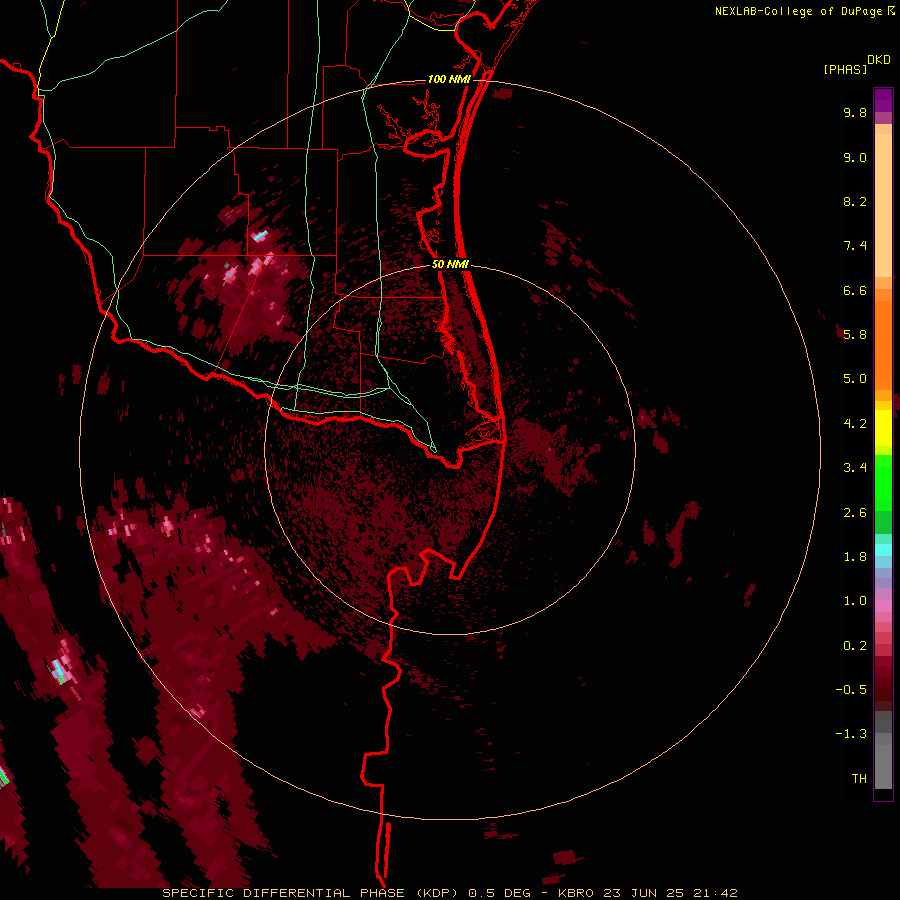Click the 5.8 value on the legend
The height and width of the screenshot is (900, 900).
855,335
